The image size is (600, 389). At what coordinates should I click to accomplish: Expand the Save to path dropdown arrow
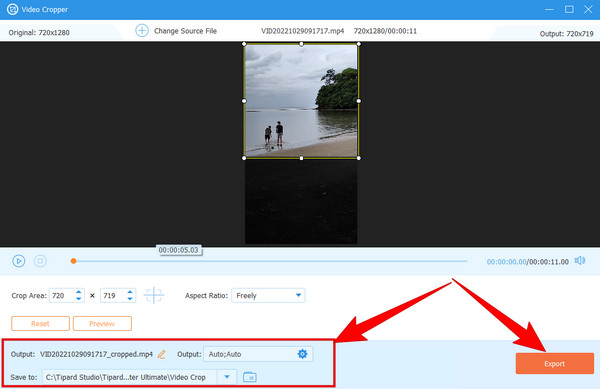click(x=227, y=377)
